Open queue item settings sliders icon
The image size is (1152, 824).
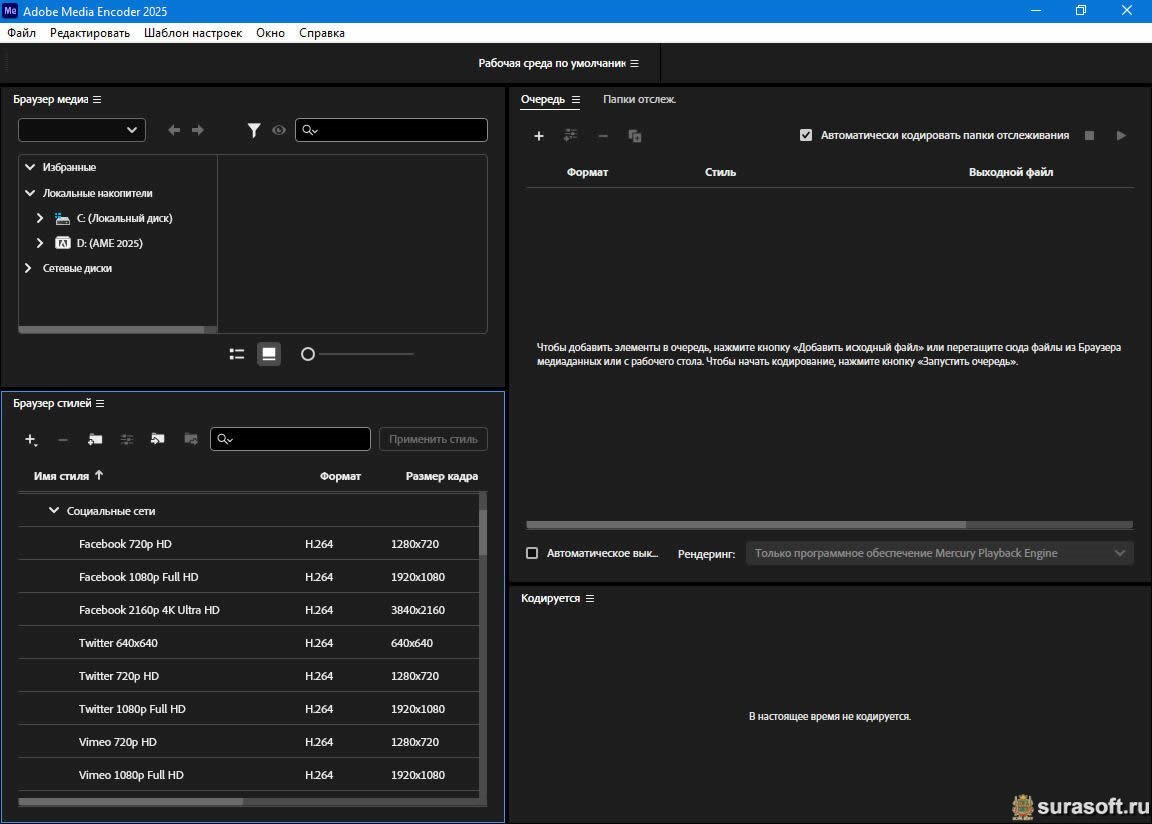coord(570,135)
